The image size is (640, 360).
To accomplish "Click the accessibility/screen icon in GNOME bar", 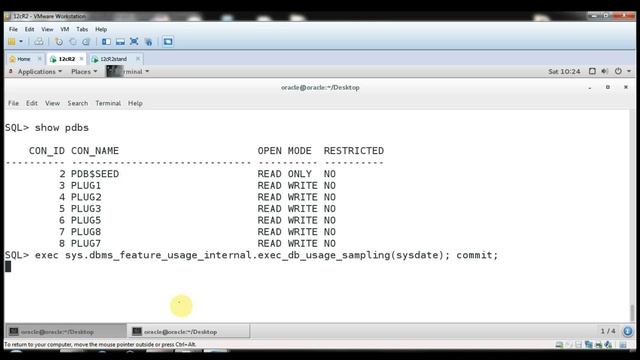I will click(592, 71).
